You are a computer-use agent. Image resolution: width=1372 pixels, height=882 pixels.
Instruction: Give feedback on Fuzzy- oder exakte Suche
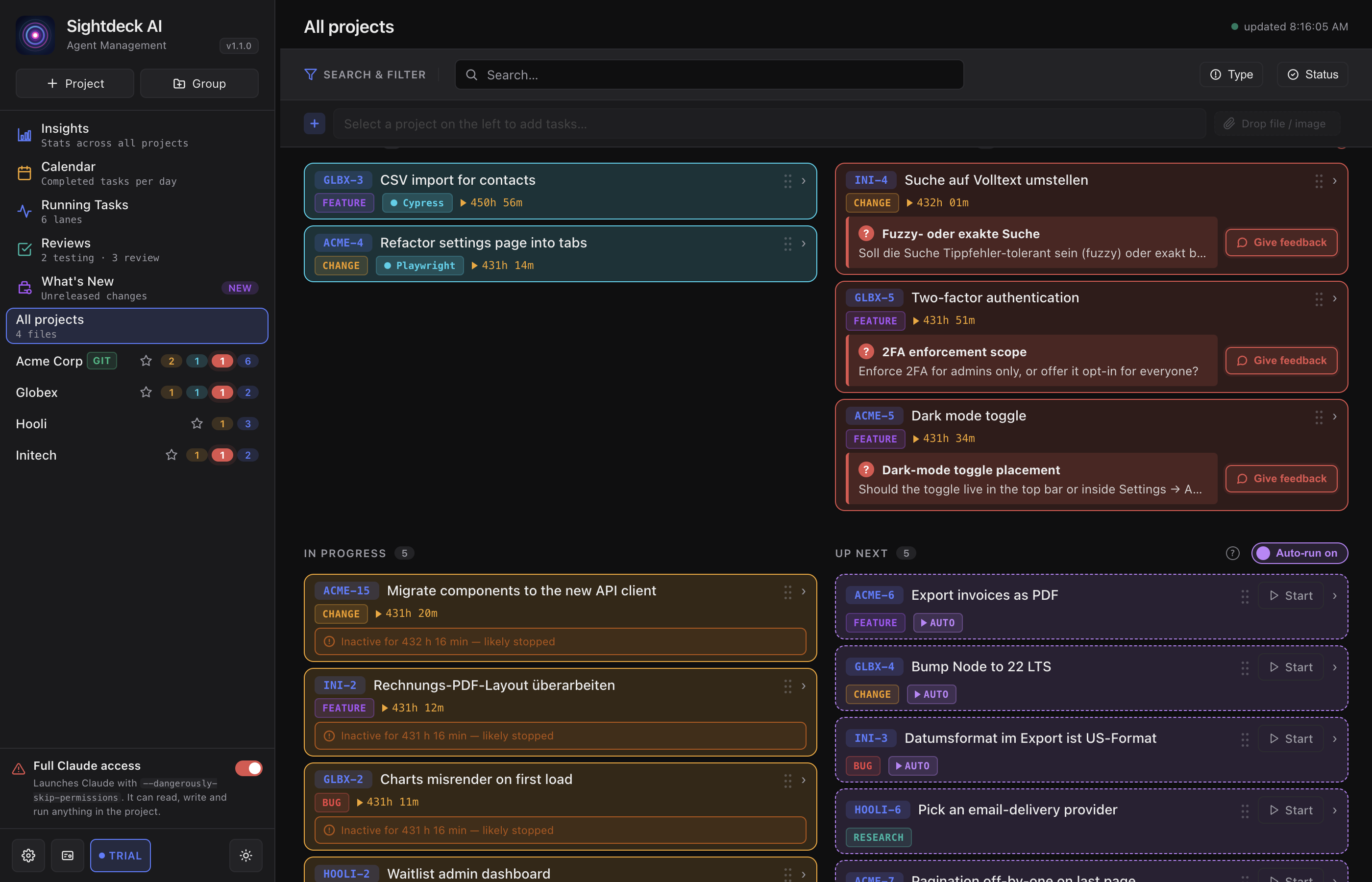[1281, 243]
